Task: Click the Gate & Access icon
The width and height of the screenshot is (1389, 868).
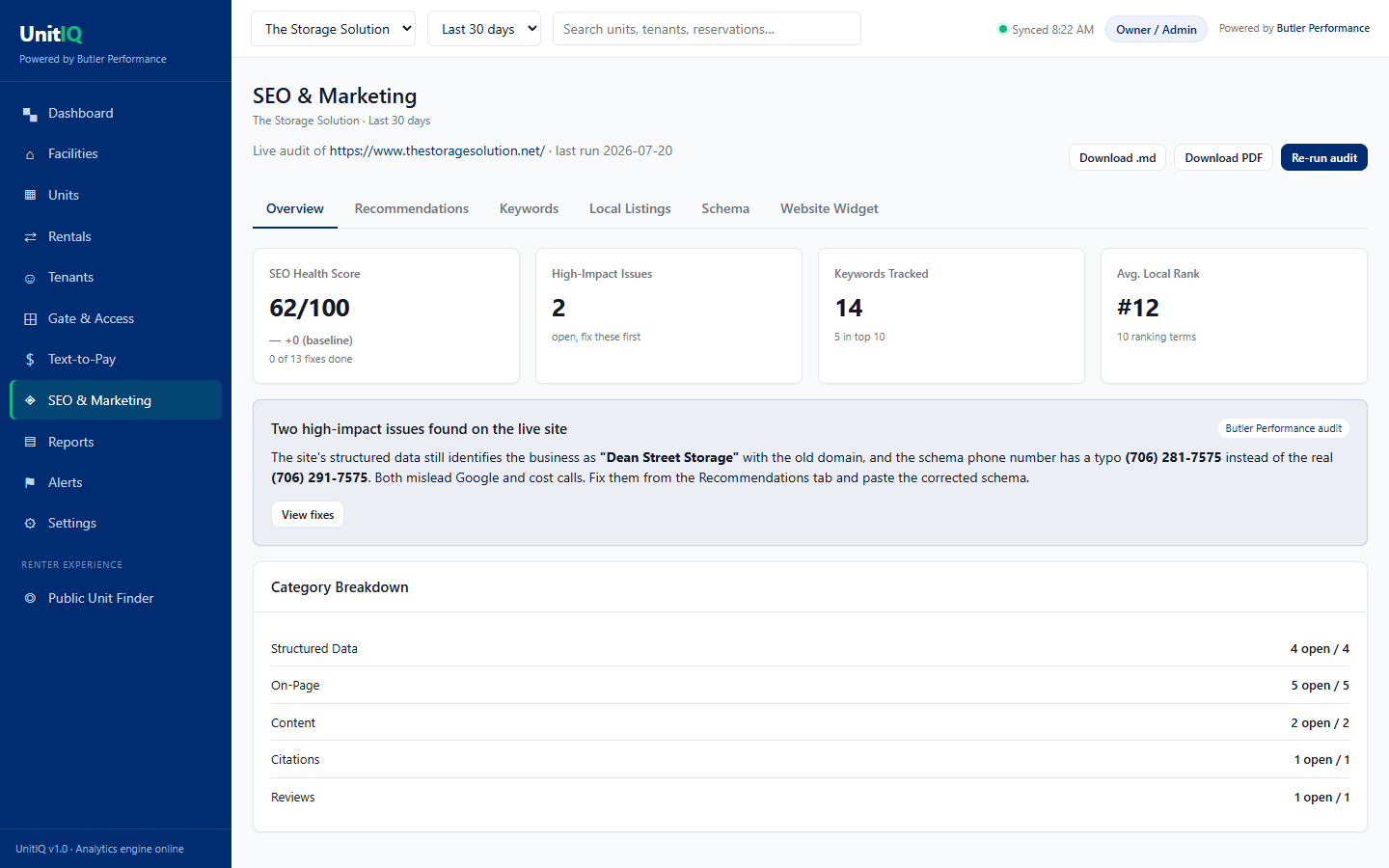Action: tap(30, 319)
